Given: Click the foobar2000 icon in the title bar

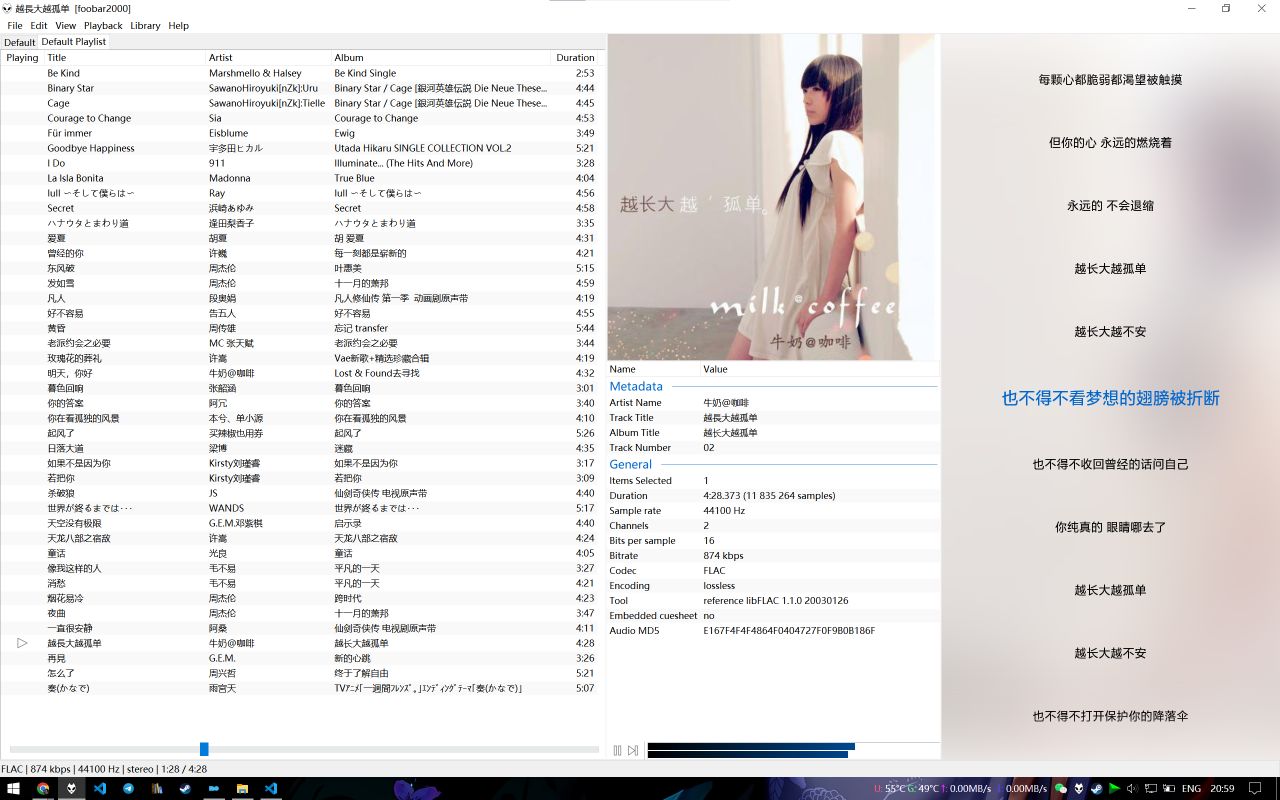Looking at the screenshot, I should tap(7, 8).
